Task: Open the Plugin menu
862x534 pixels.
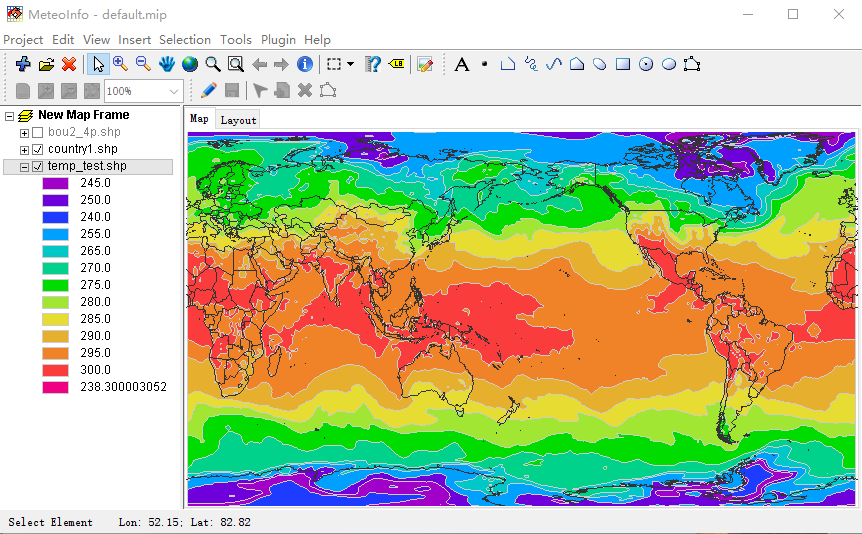Action: [x=278, y=40]
